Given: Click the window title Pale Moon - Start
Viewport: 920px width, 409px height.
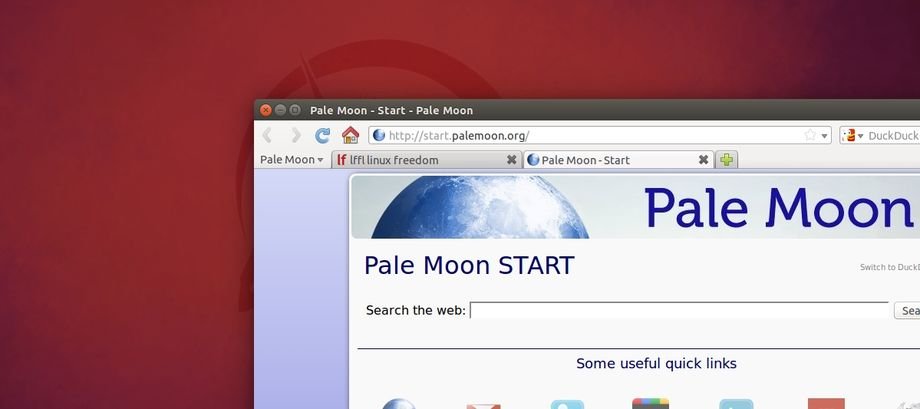Looking at the screenshot, I should (x=391, y=110).
